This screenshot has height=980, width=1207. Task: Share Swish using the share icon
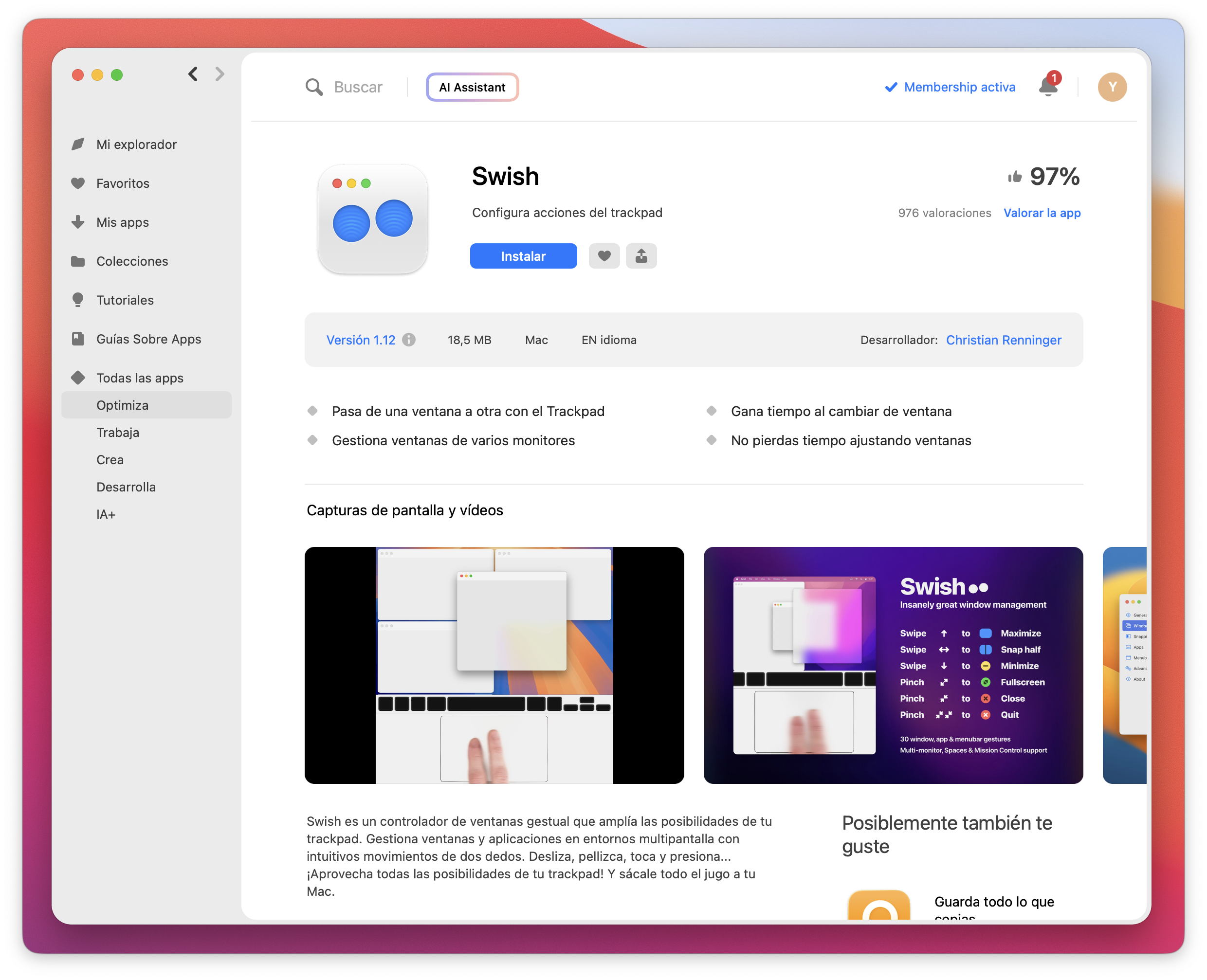(641, 256)
